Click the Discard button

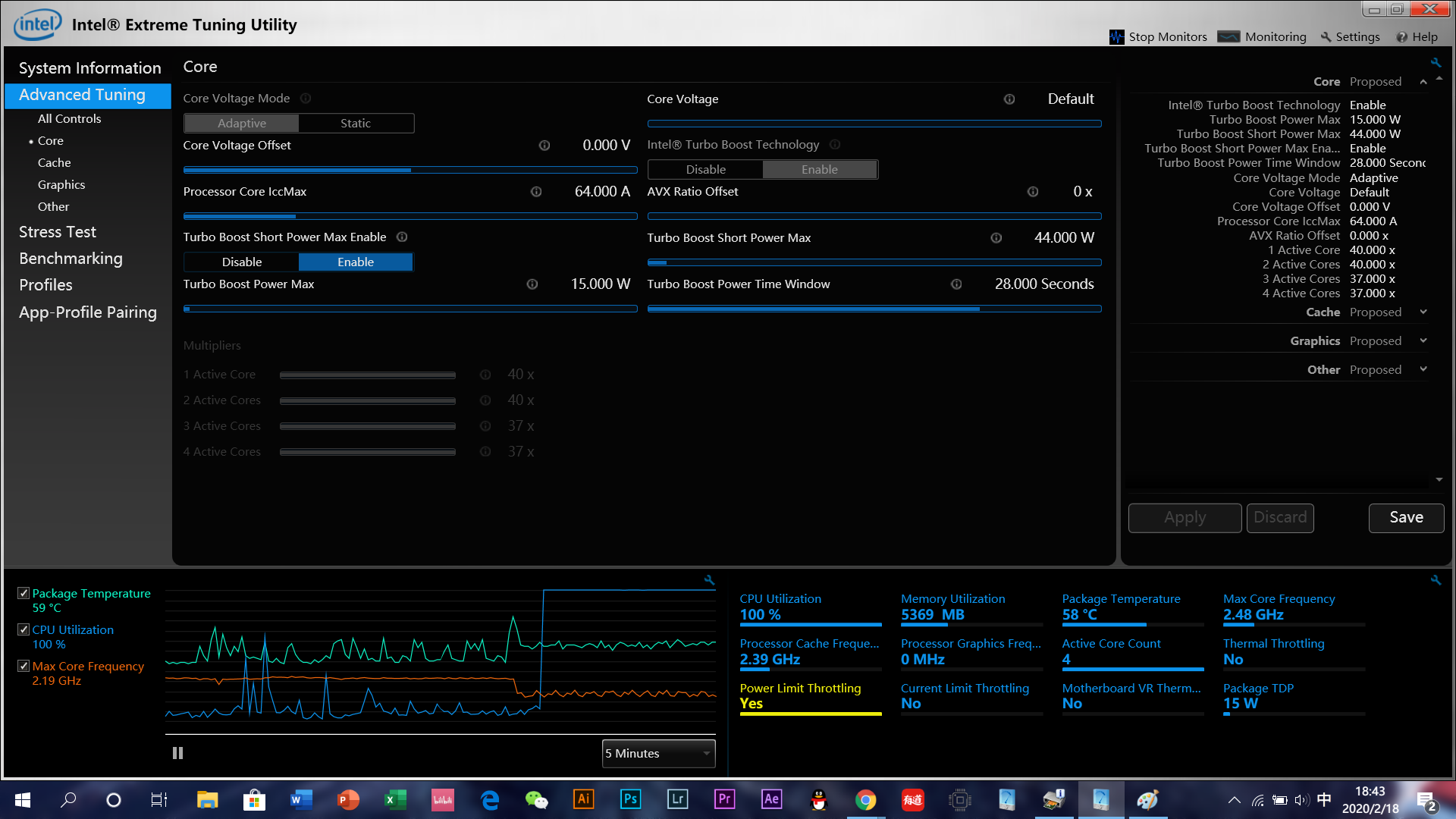pyautogui.click(x=1280, y=518)
